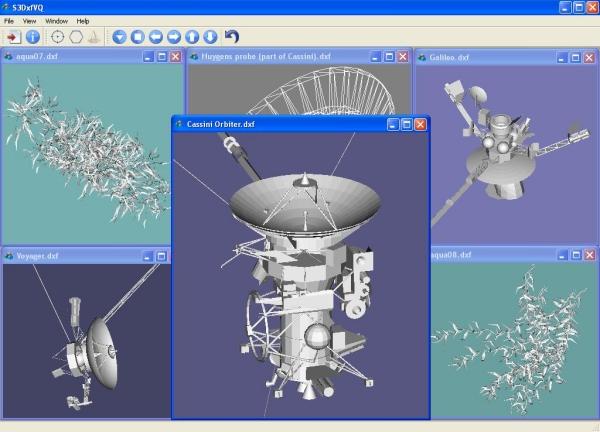Activate the Huygens probe window title bar
Viewport: 600px width, 432px height.
coord(298,57)
